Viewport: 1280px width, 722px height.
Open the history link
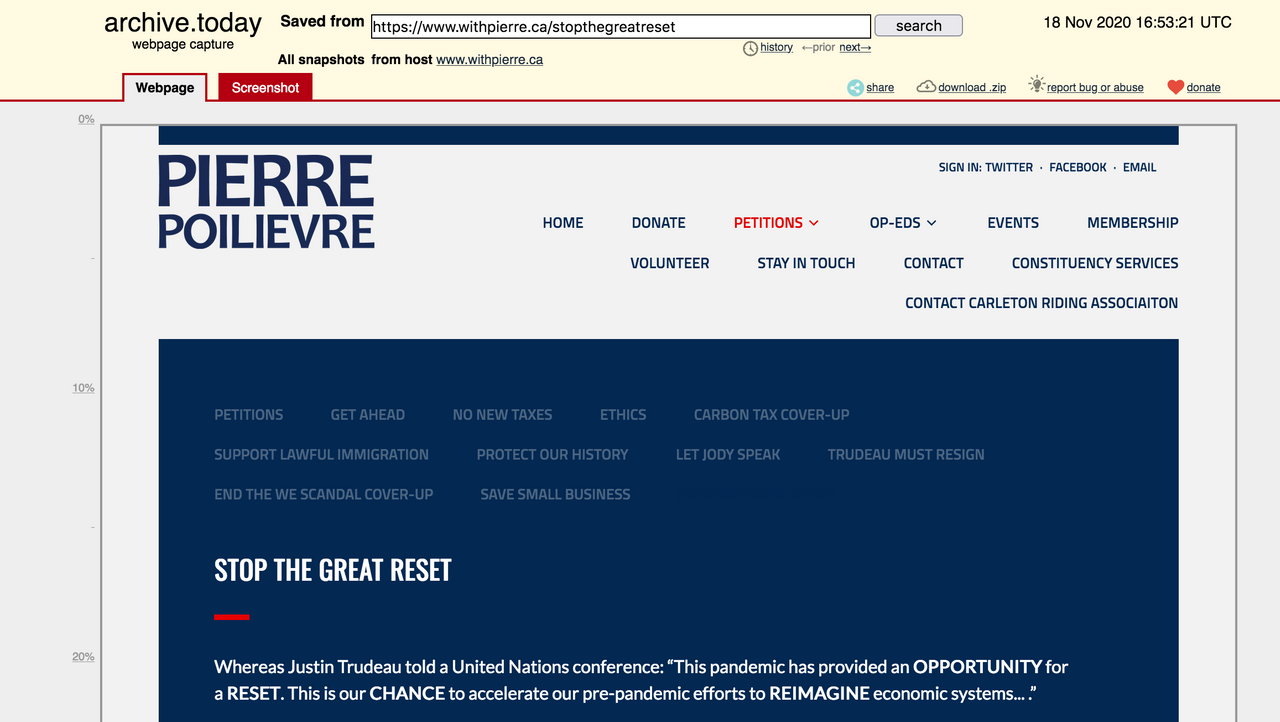(x=776, y=47)
